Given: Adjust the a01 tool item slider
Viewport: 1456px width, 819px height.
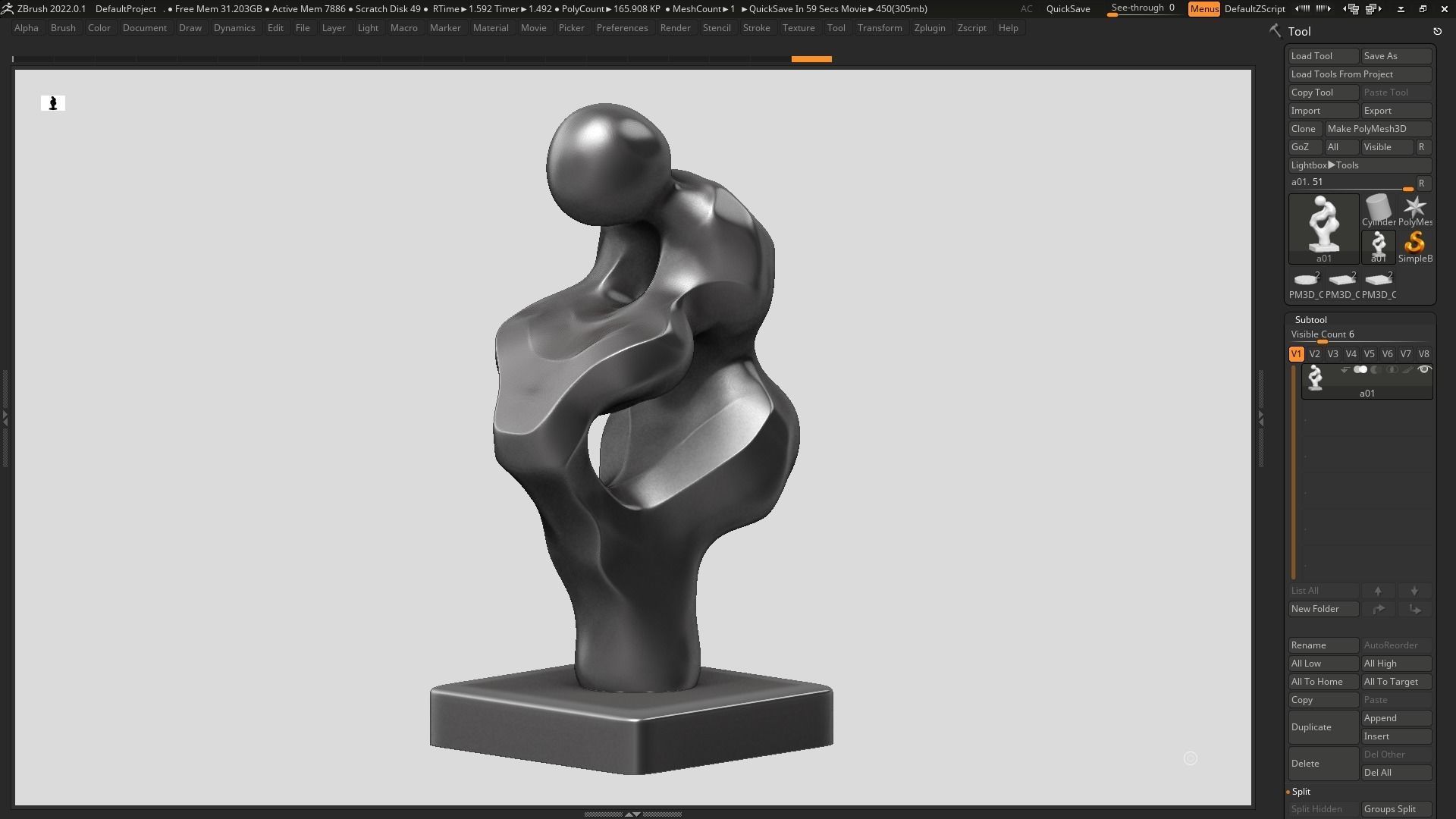Looking at the screenshot, I should click(x=1351, y=184).
